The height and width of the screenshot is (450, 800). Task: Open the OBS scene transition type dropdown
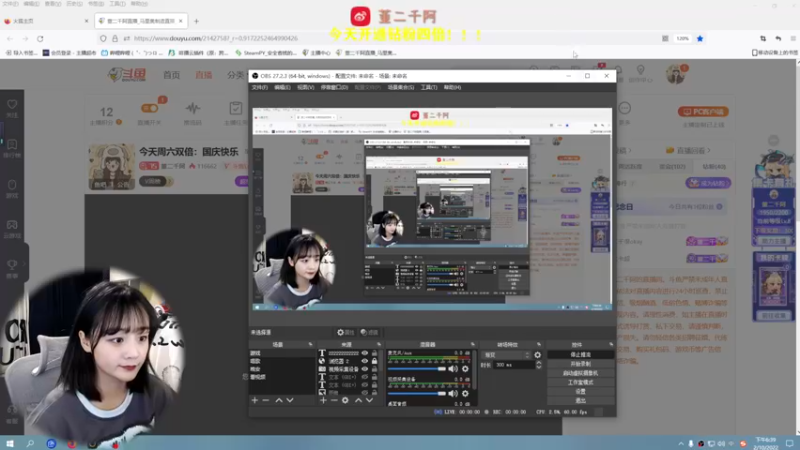[x=506, y=355]
